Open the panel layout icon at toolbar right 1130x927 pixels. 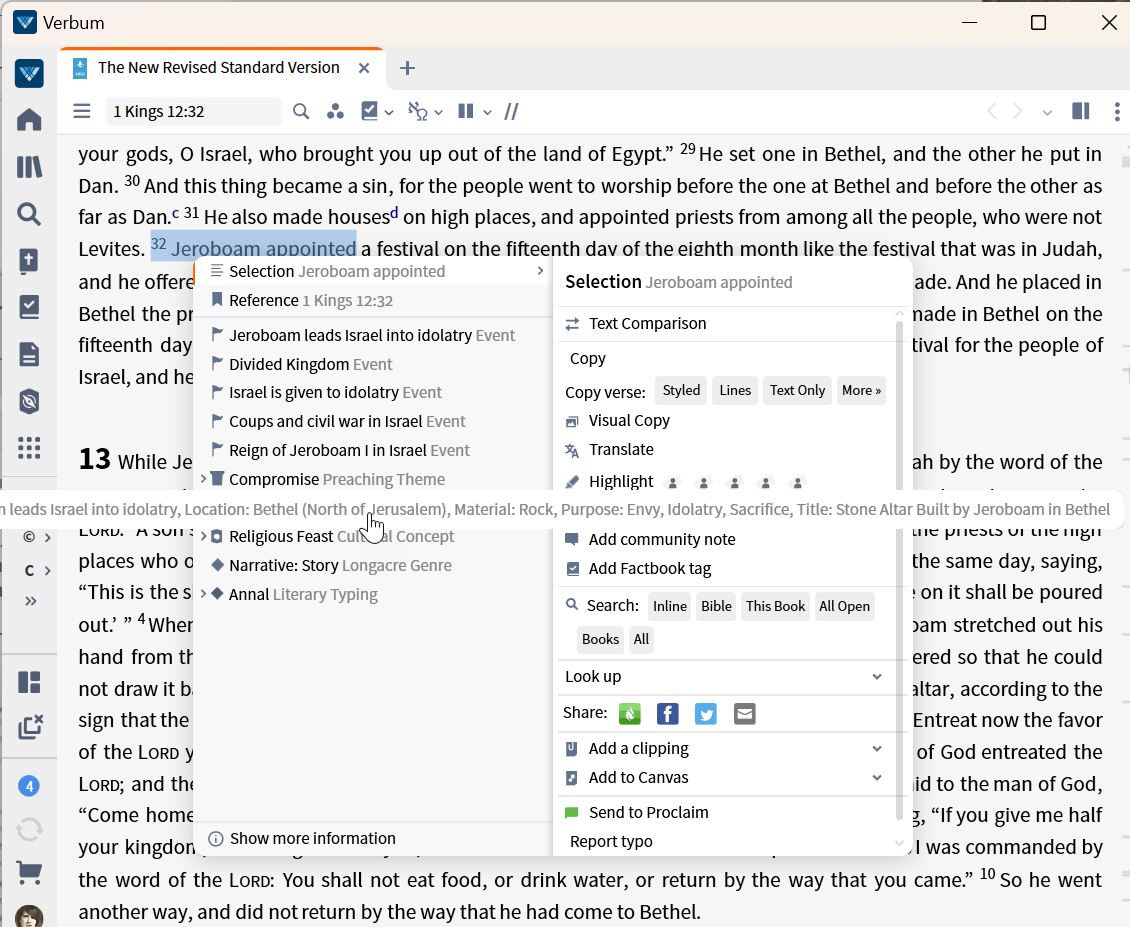click(1080, 111)
